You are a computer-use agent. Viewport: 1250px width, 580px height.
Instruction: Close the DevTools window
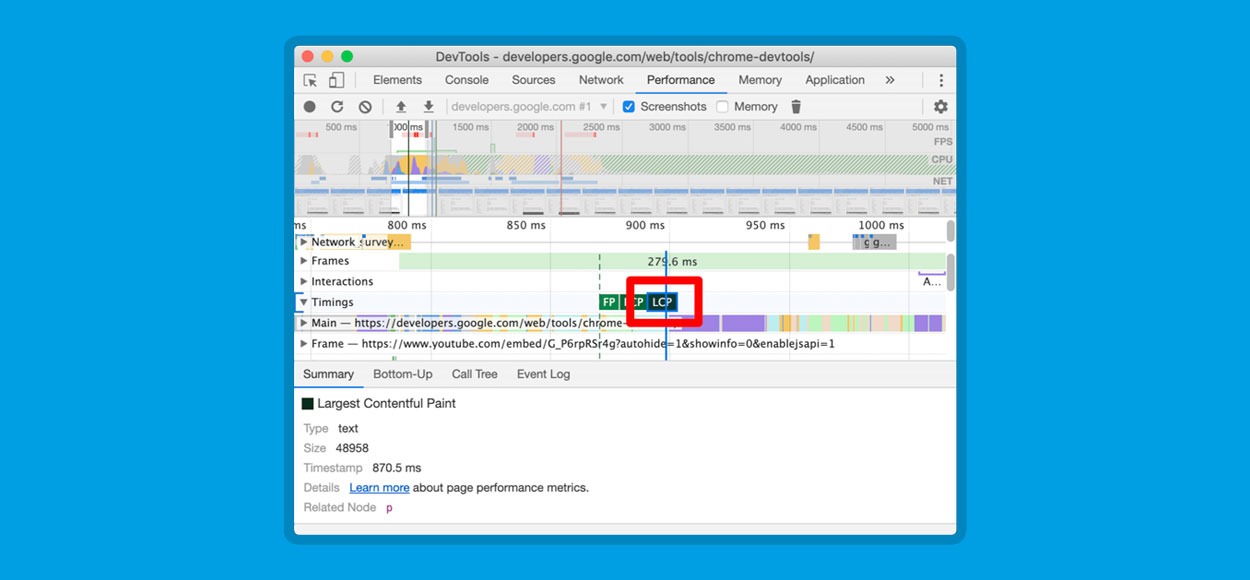click(x=307, y=57)
